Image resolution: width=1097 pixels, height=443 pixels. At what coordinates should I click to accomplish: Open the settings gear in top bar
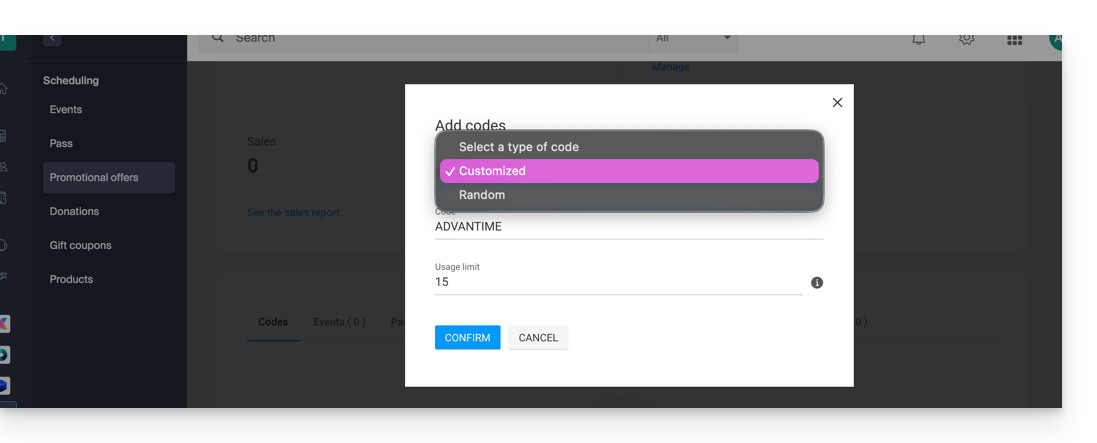[966, 40]
